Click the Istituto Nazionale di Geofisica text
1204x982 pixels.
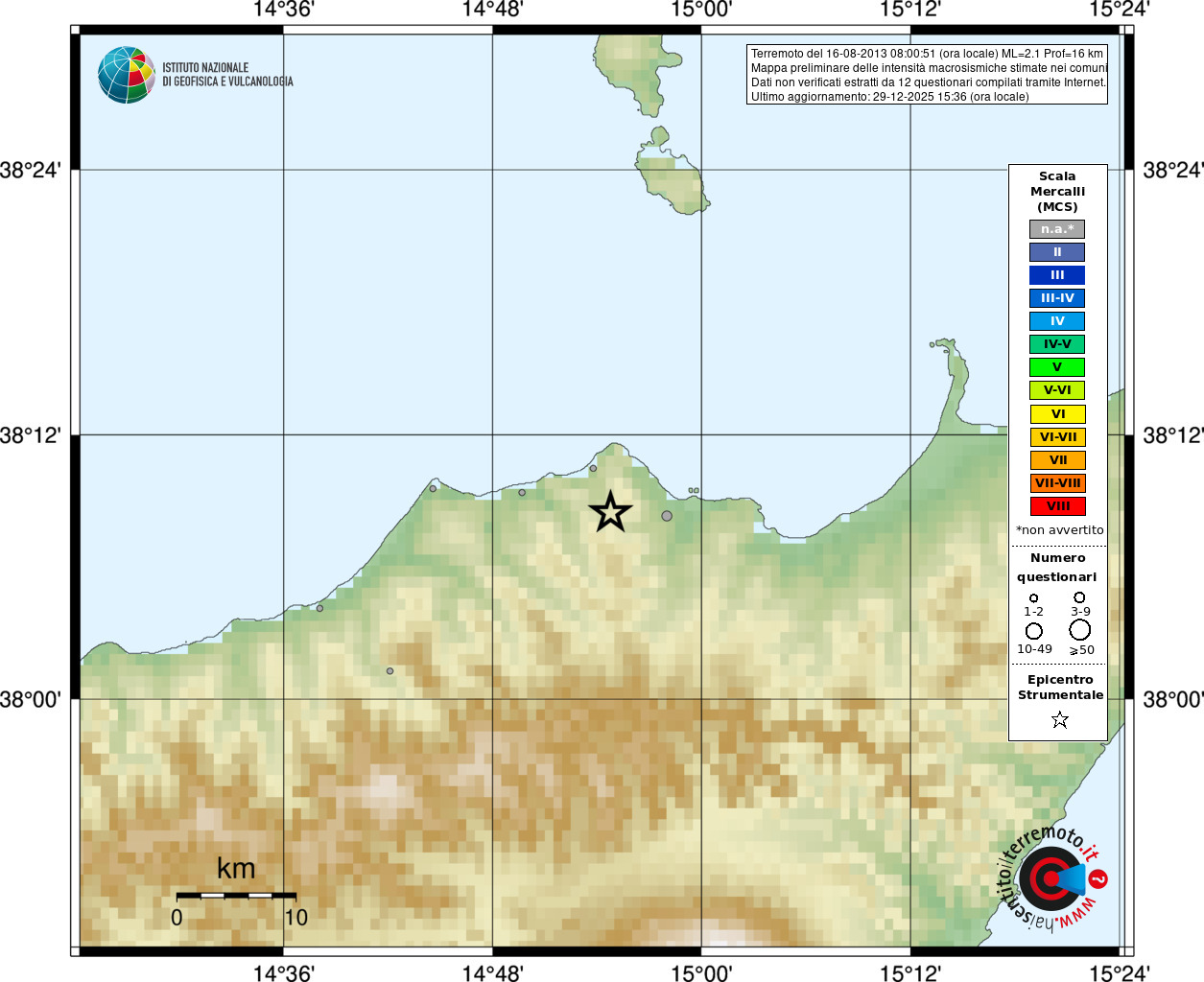pyautogui.click(x=227, y=75)
